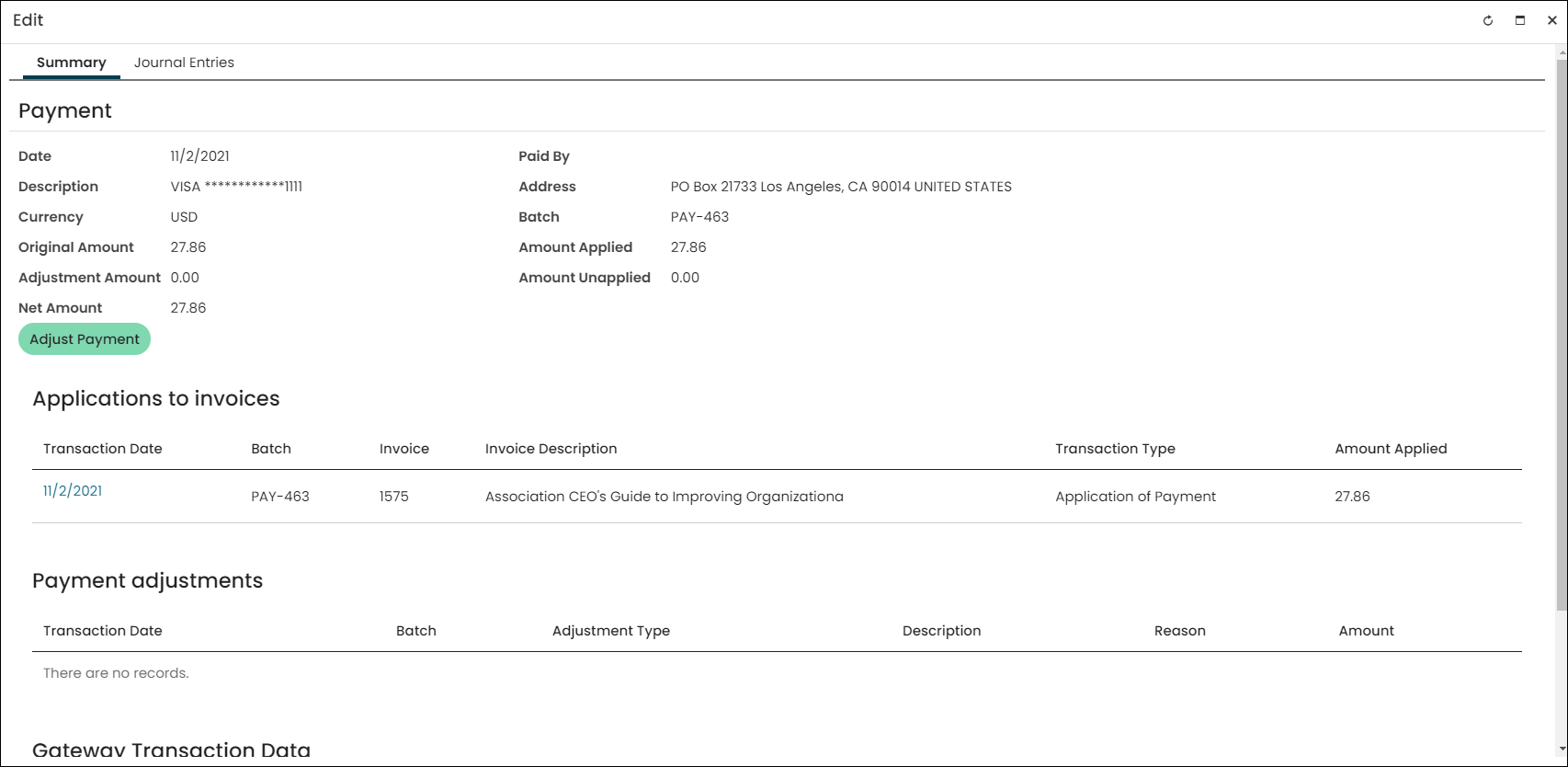The height and width of the screenshot is (767, 1568).
Task: Click the PO Box 21733 address text
Action: point(841,187)
